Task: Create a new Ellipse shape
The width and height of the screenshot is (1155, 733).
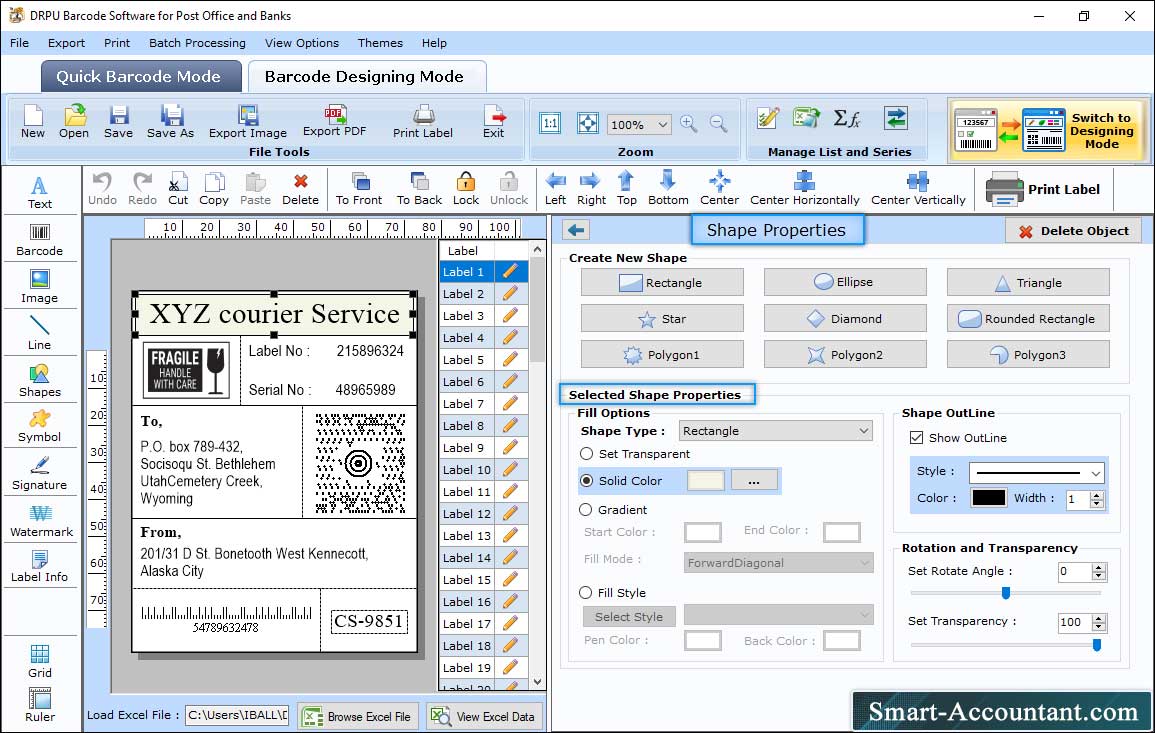Action: click(x=845, y=282)
